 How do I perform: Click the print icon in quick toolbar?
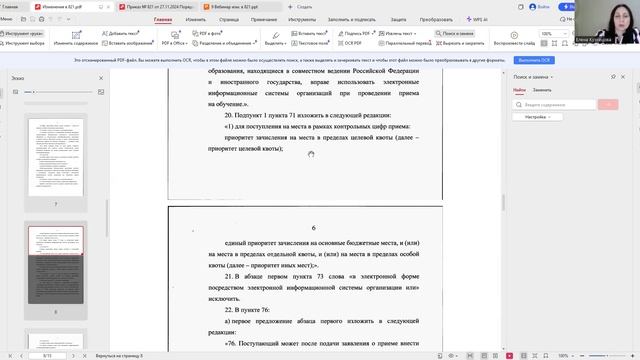coord(41,19)
